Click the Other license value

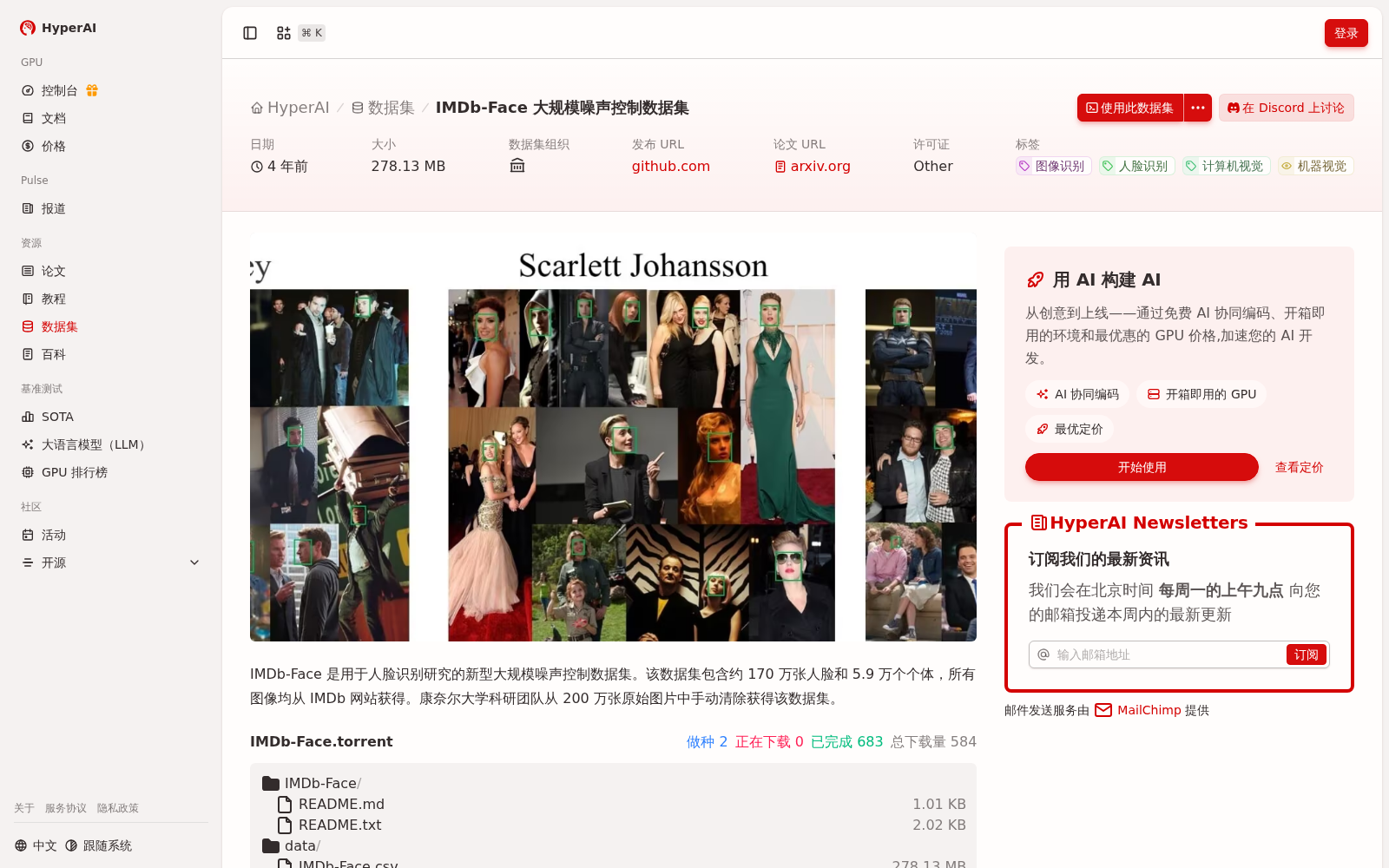pyautogui.click(x=933, y=166)
